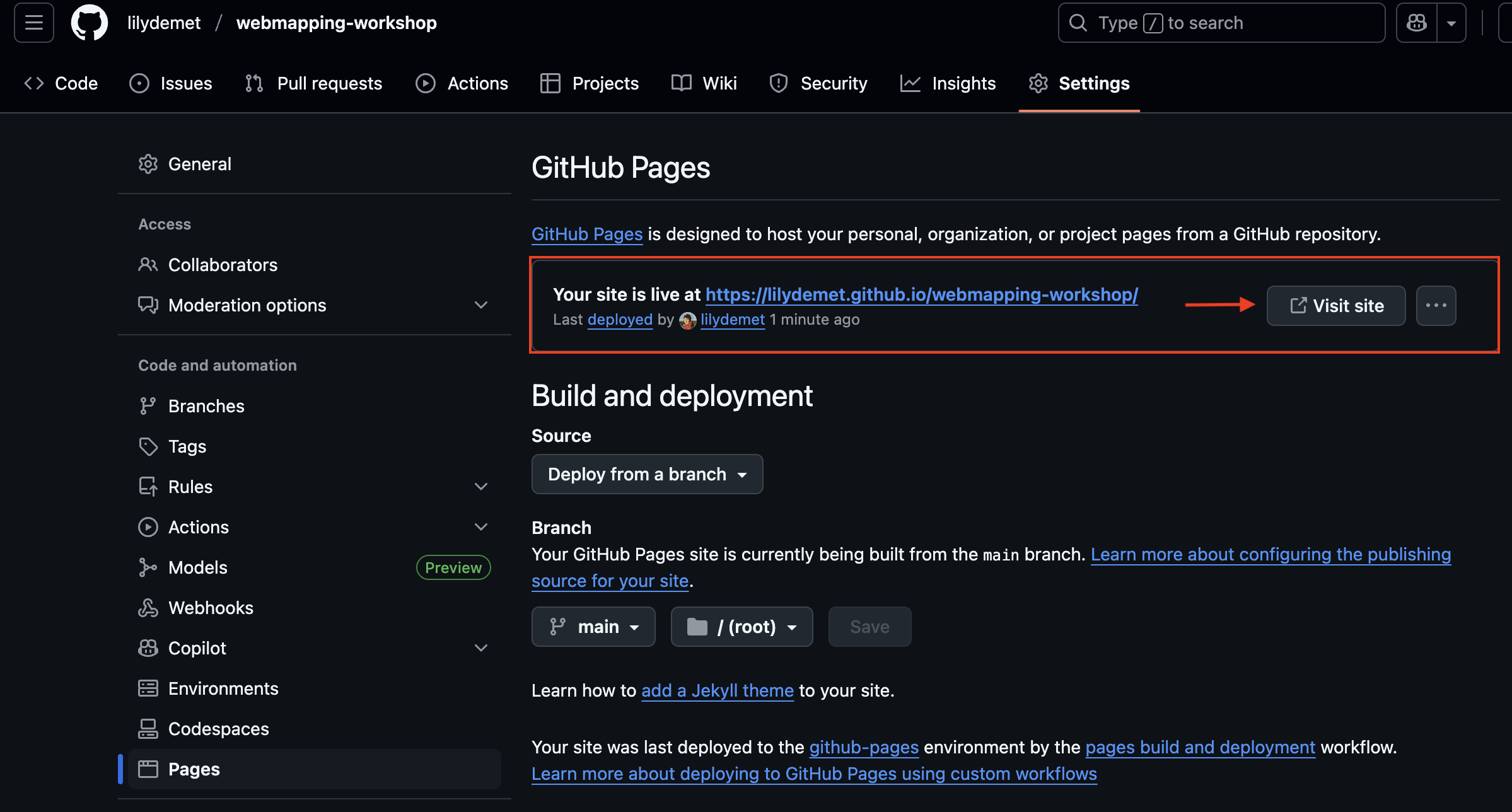This screenshot has width=1512, height=812.
Task: Click the branch icon beside Branches
Action: coord(148,406)
